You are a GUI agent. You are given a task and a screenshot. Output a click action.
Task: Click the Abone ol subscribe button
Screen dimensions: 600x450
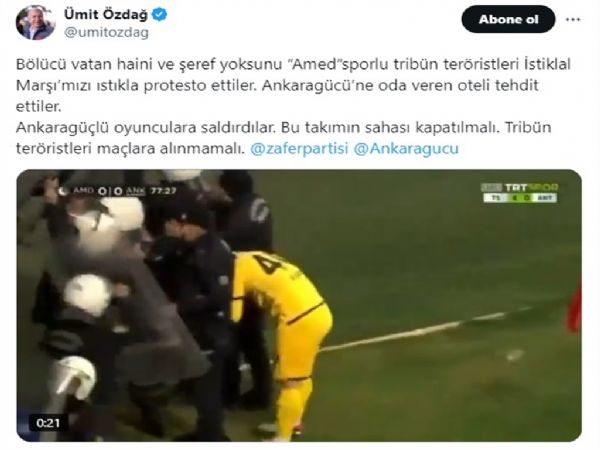pos(508,19)
